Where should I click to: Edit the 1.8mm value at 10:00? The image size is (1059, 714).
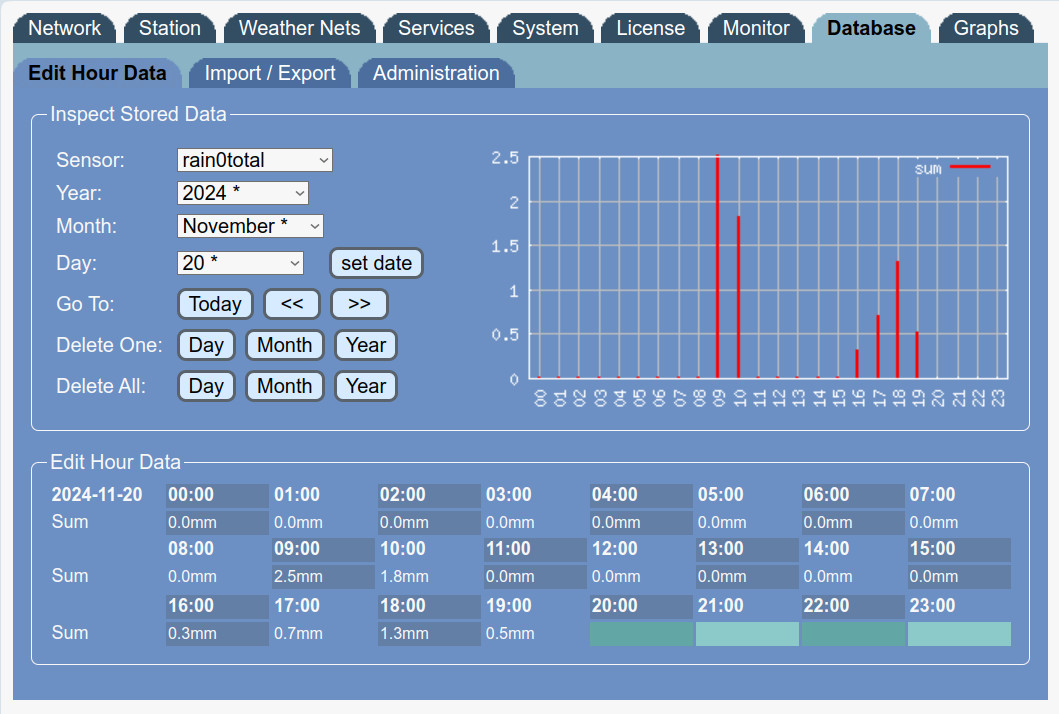430,577
